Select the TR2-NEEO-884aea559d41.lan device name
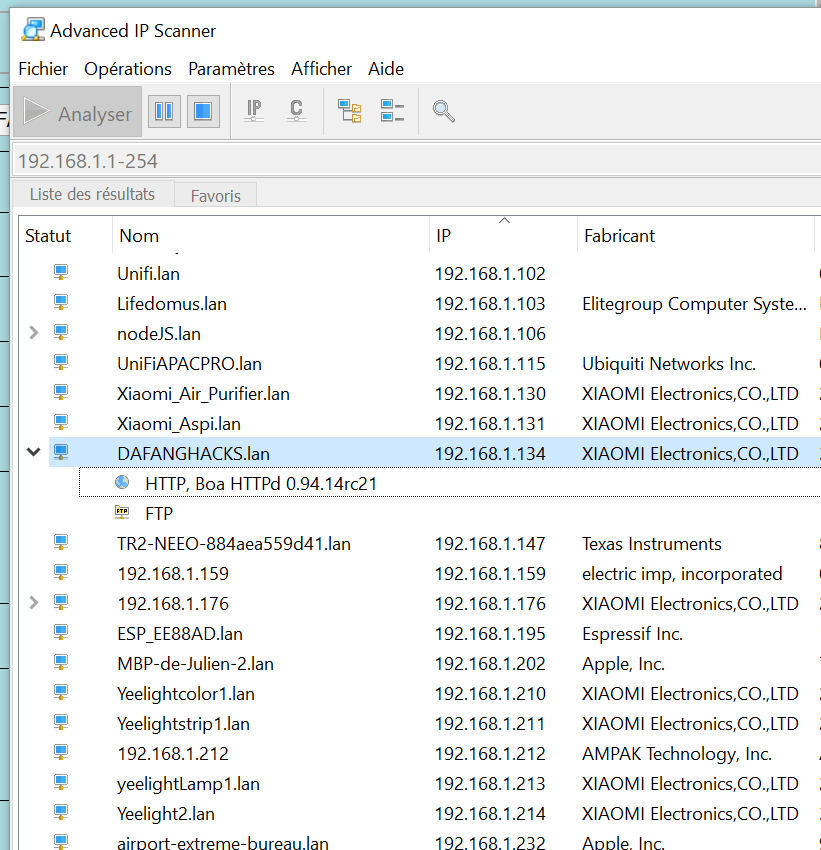Viewport: 821px width, 850px height. tap(234, 543)
